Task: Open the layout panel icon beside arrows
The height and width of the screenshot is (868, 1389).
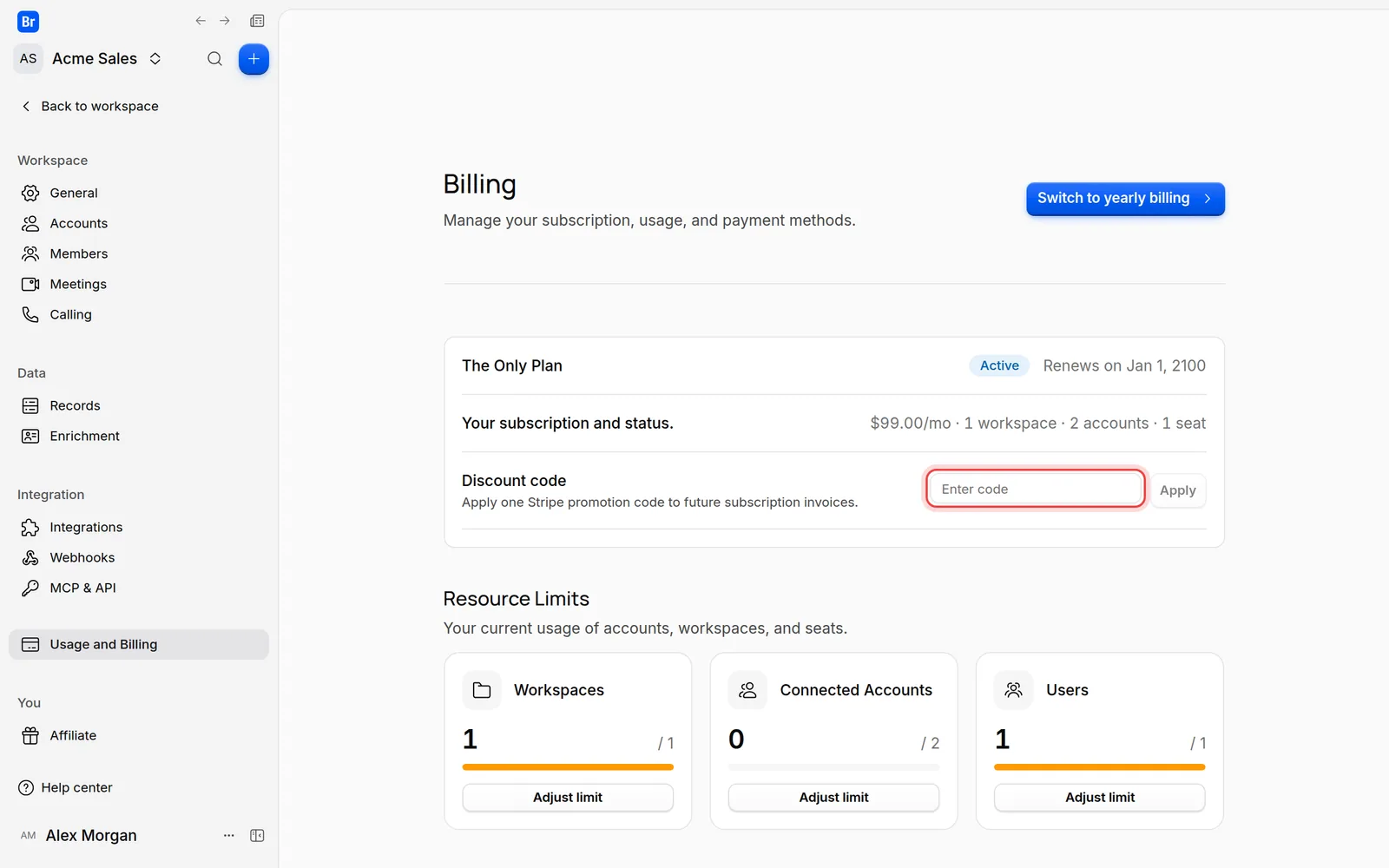Action: (257, 21)
